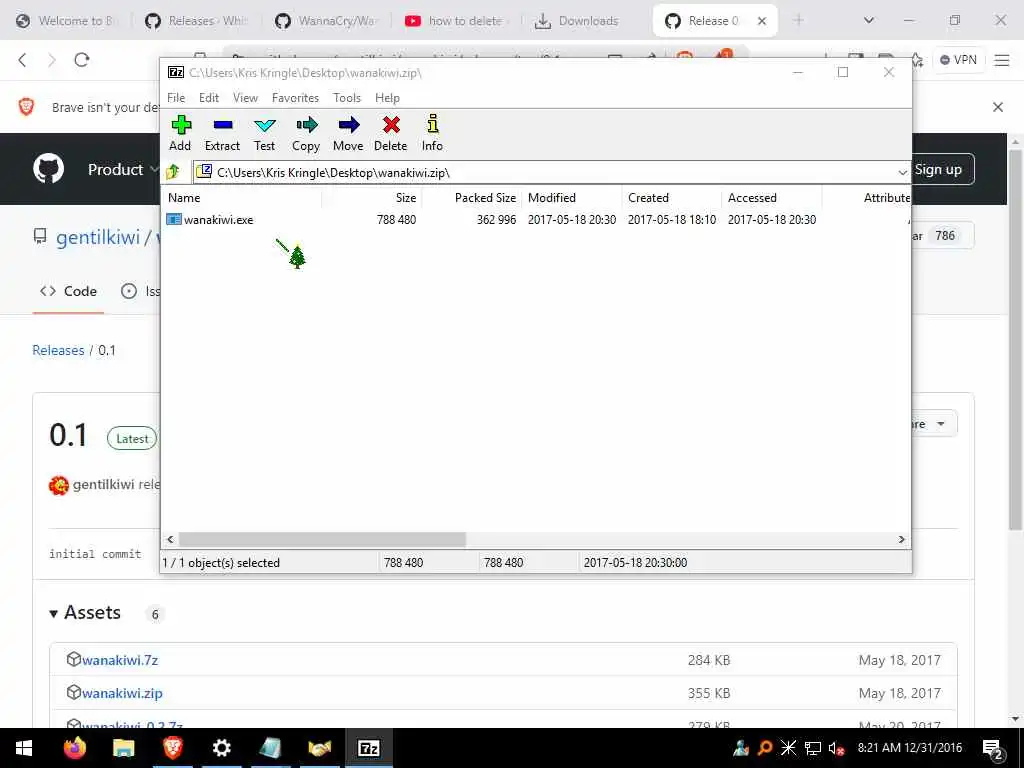Open the Tools menu
The image size is (1024, 768).
click(x=347, y=98)
